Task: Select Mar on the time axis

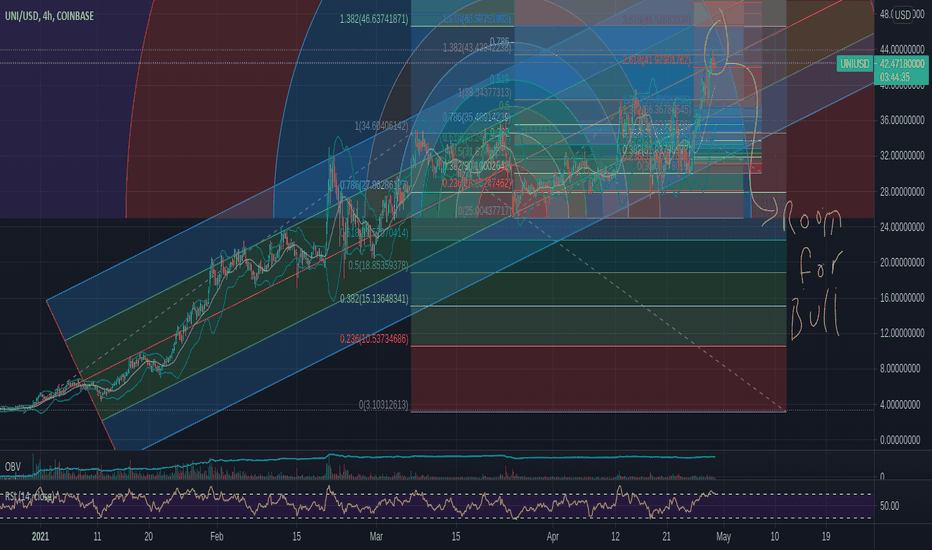Action: point(376,536)
